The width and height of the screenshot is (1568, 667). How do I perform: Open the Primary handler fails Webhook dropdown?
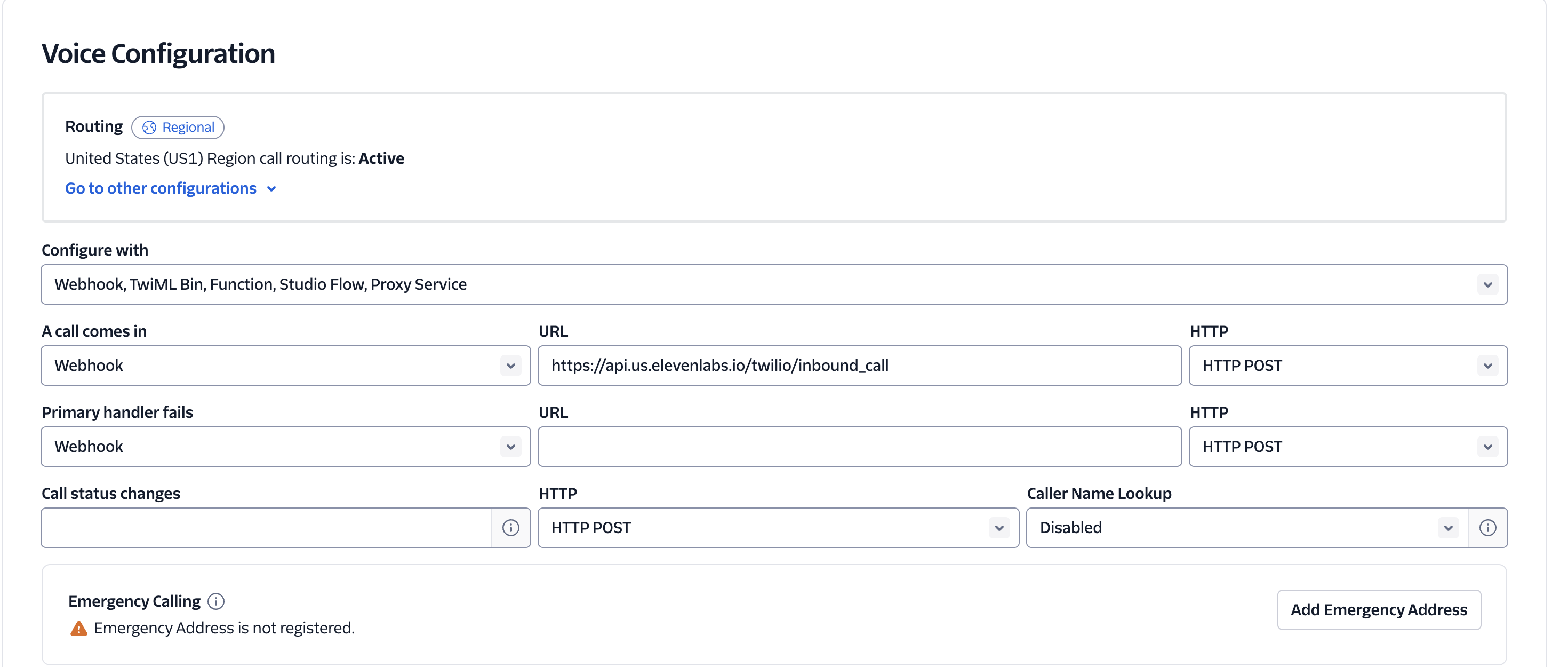[285, 447]
